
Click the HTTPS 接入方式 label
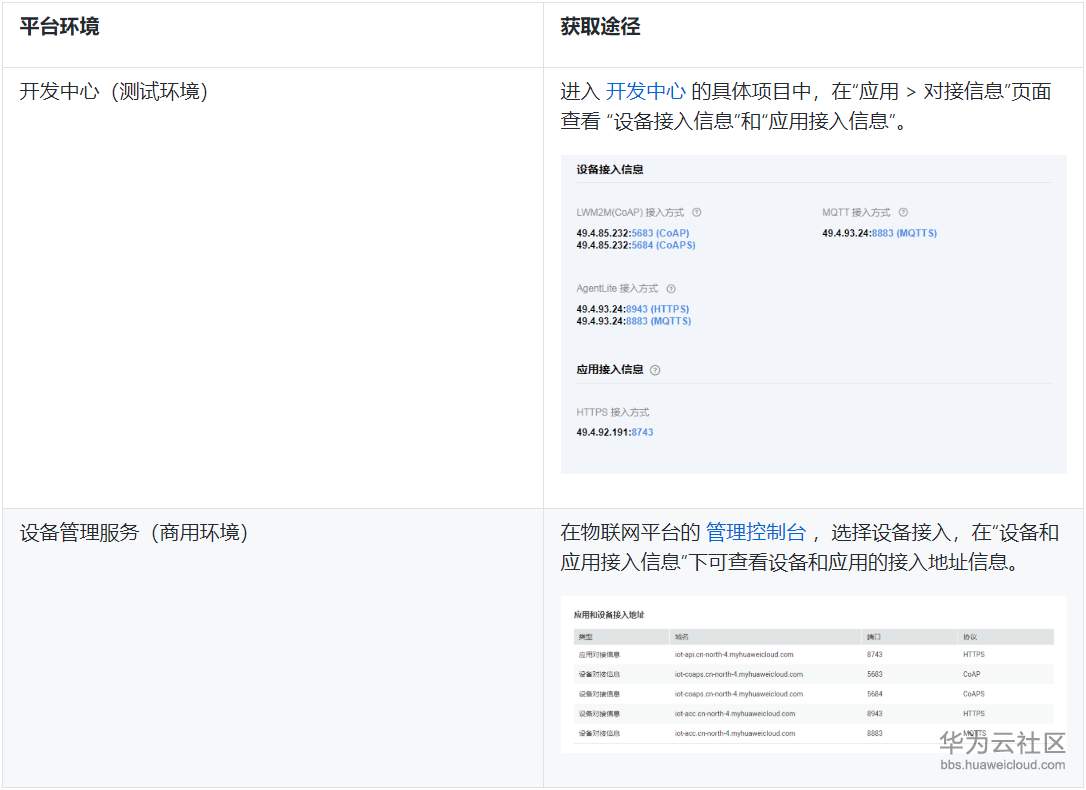pos(613,413)
